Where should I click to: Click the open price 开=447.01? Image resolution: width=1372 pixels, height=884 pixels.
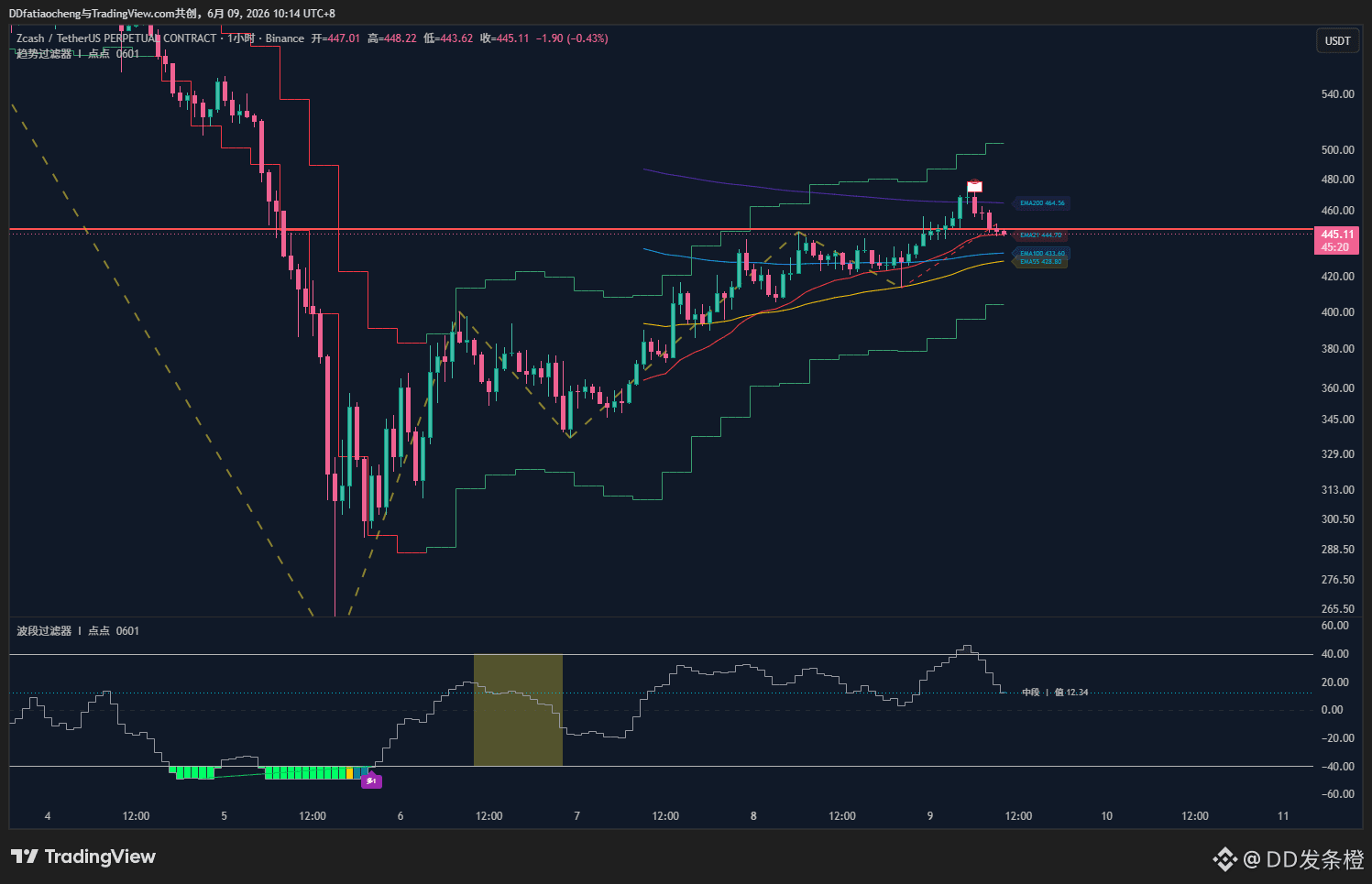pyautogui.click(x=335, y=38)
